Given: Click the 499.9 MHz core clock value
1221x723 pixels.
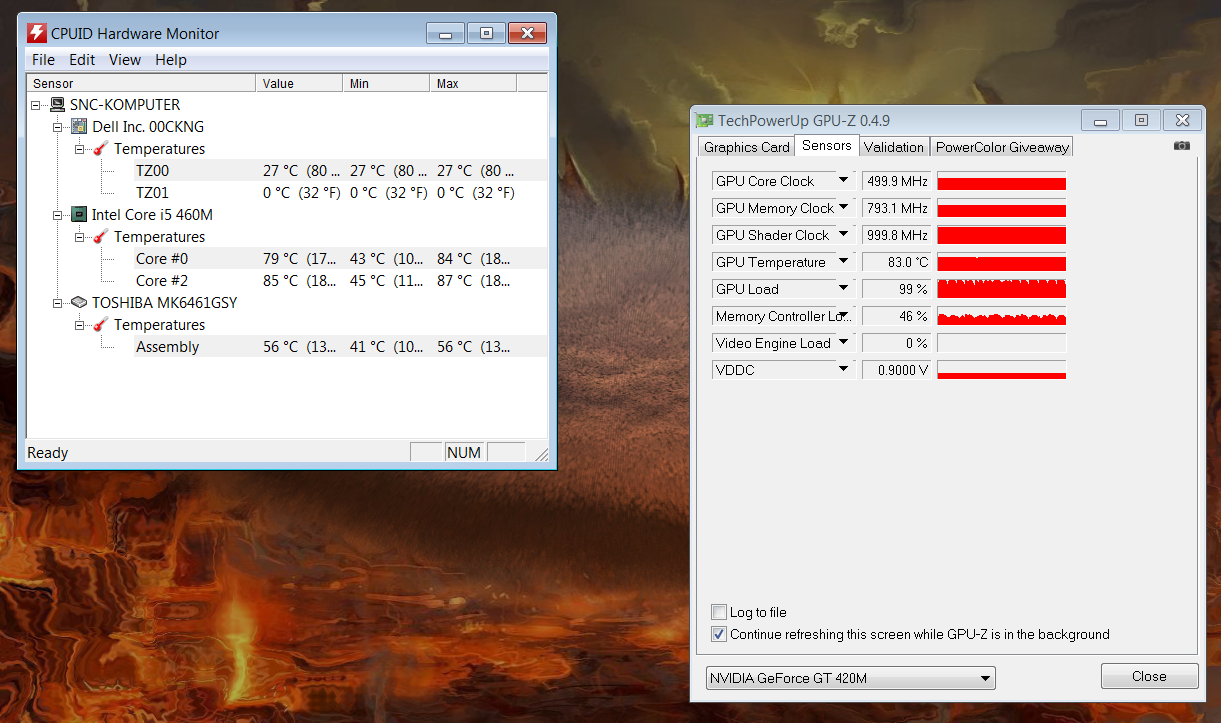Looking at the screenshot, I should click(896, 181).
